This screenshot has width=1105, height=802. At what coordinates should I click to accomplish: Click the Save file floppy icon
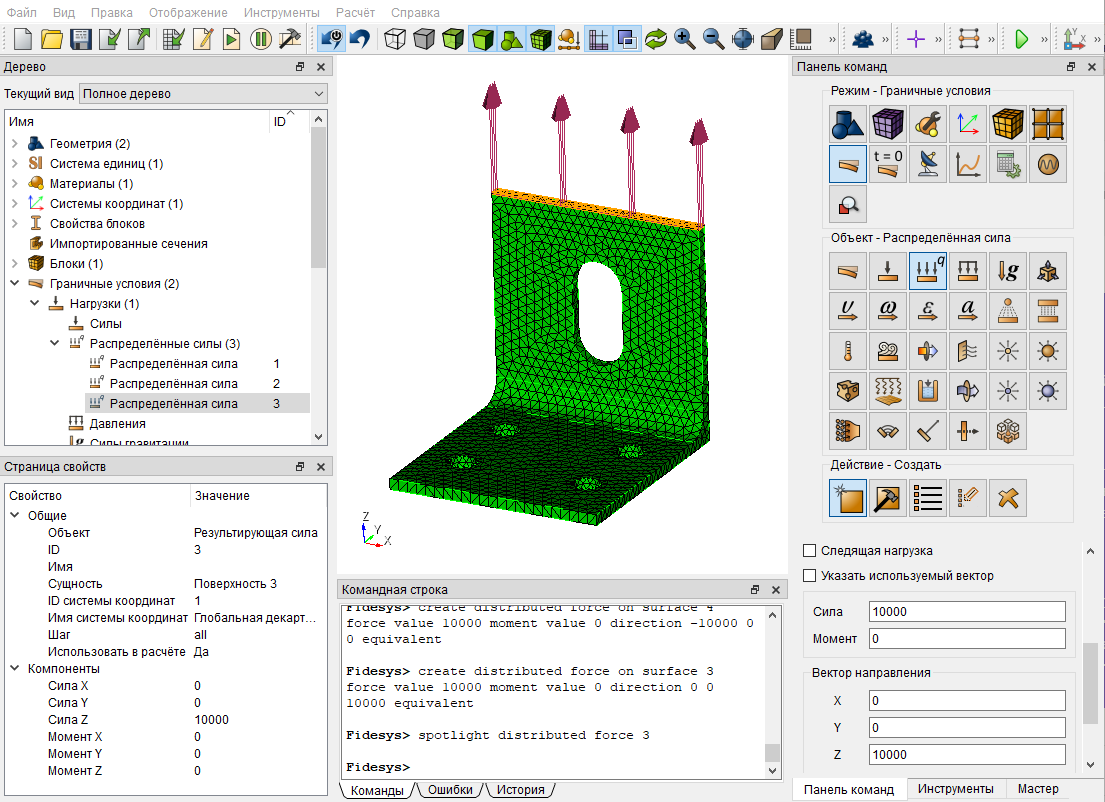[x=81, y=38]
